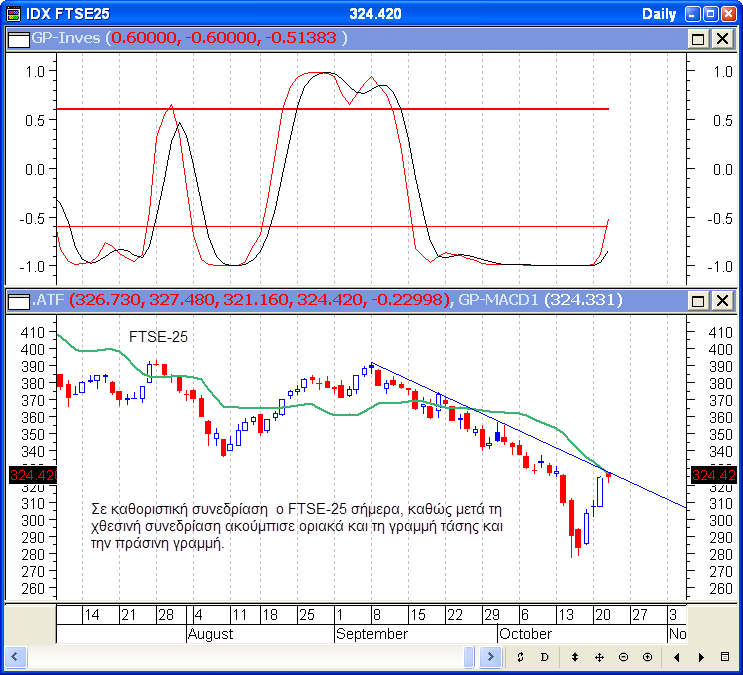This screenshot has width=743, height=675.
Task: Zoom out with the minus magnifier icon
Action: pyautogui.click(x=623, y=657)
